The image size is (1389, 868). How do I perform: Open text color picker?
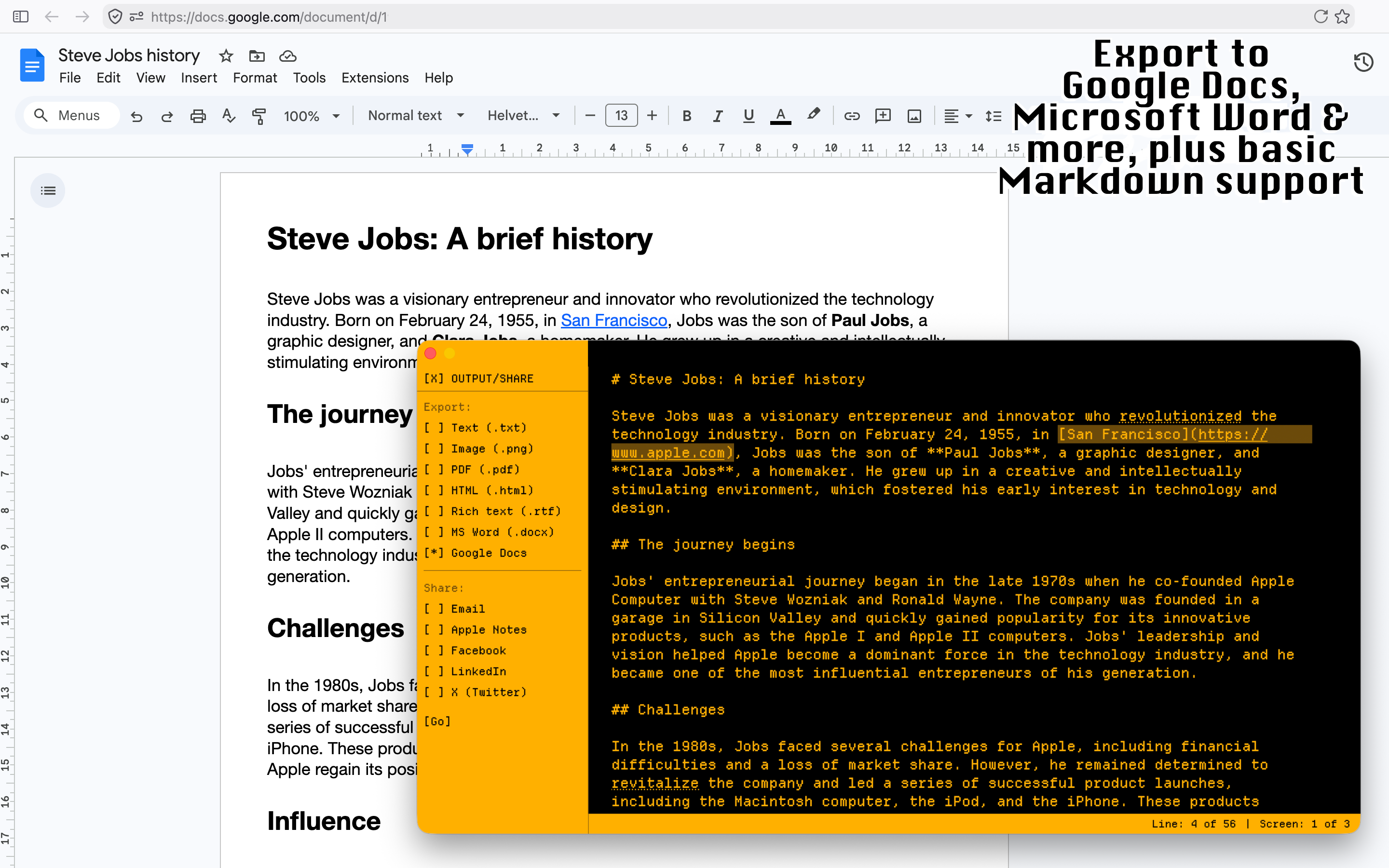coord(780,116)
